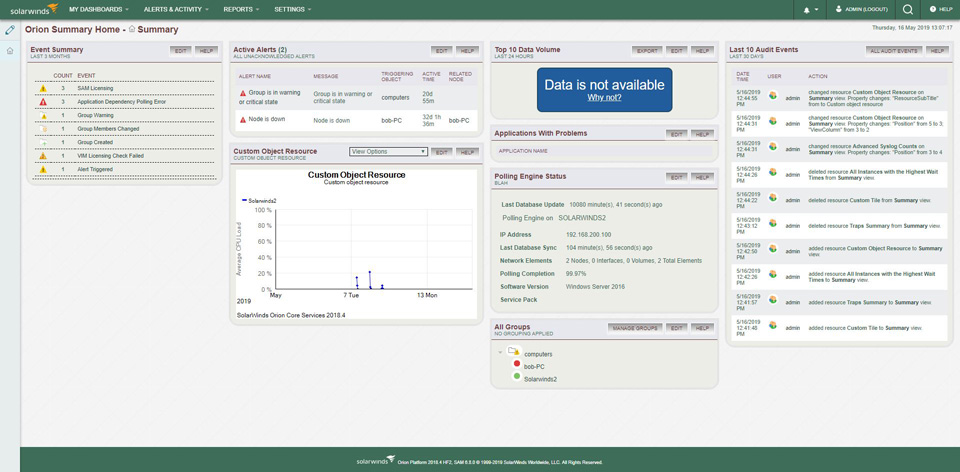960x472 pixels.
Task: Click Edit in Event Summary panel
Action: click(181, 51)
